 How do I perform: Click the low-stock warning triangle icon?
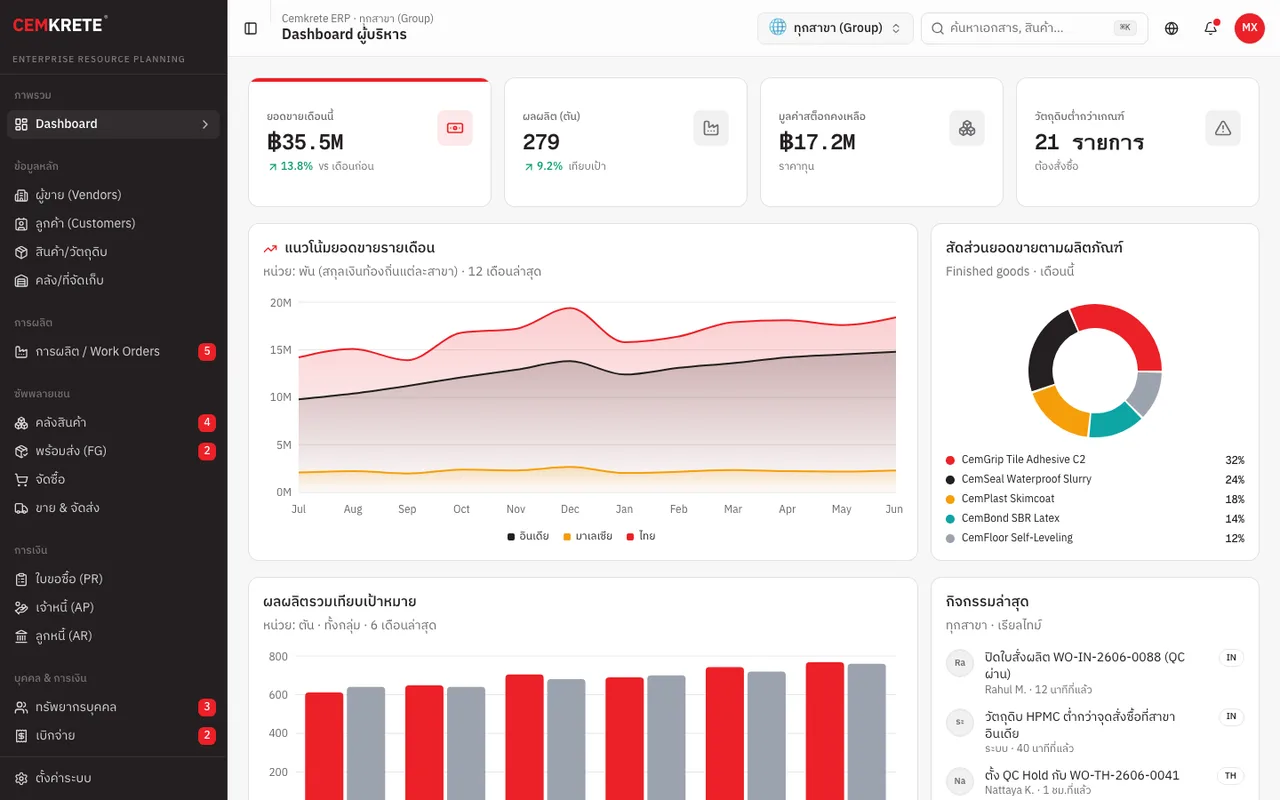[1223, 128]
